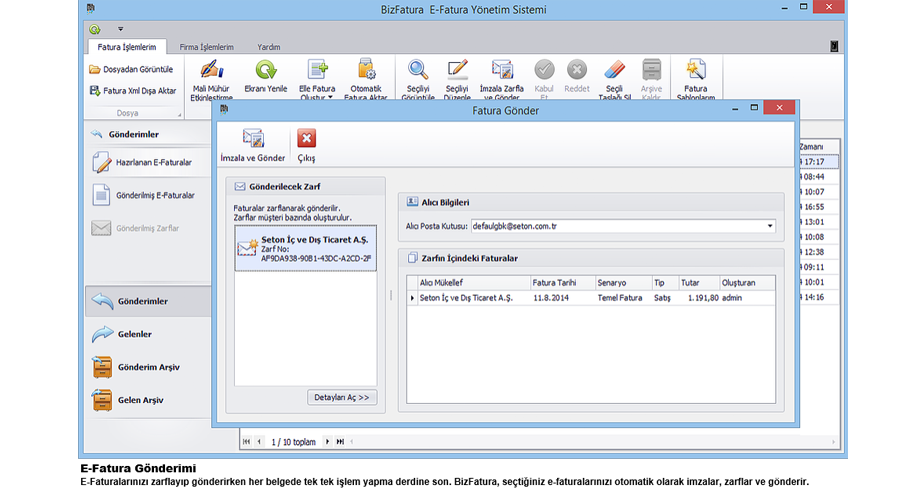This screenshot has height=493, width=907.
Task: Open Fatura Şablonları templates icon
Action: [695, 70]
